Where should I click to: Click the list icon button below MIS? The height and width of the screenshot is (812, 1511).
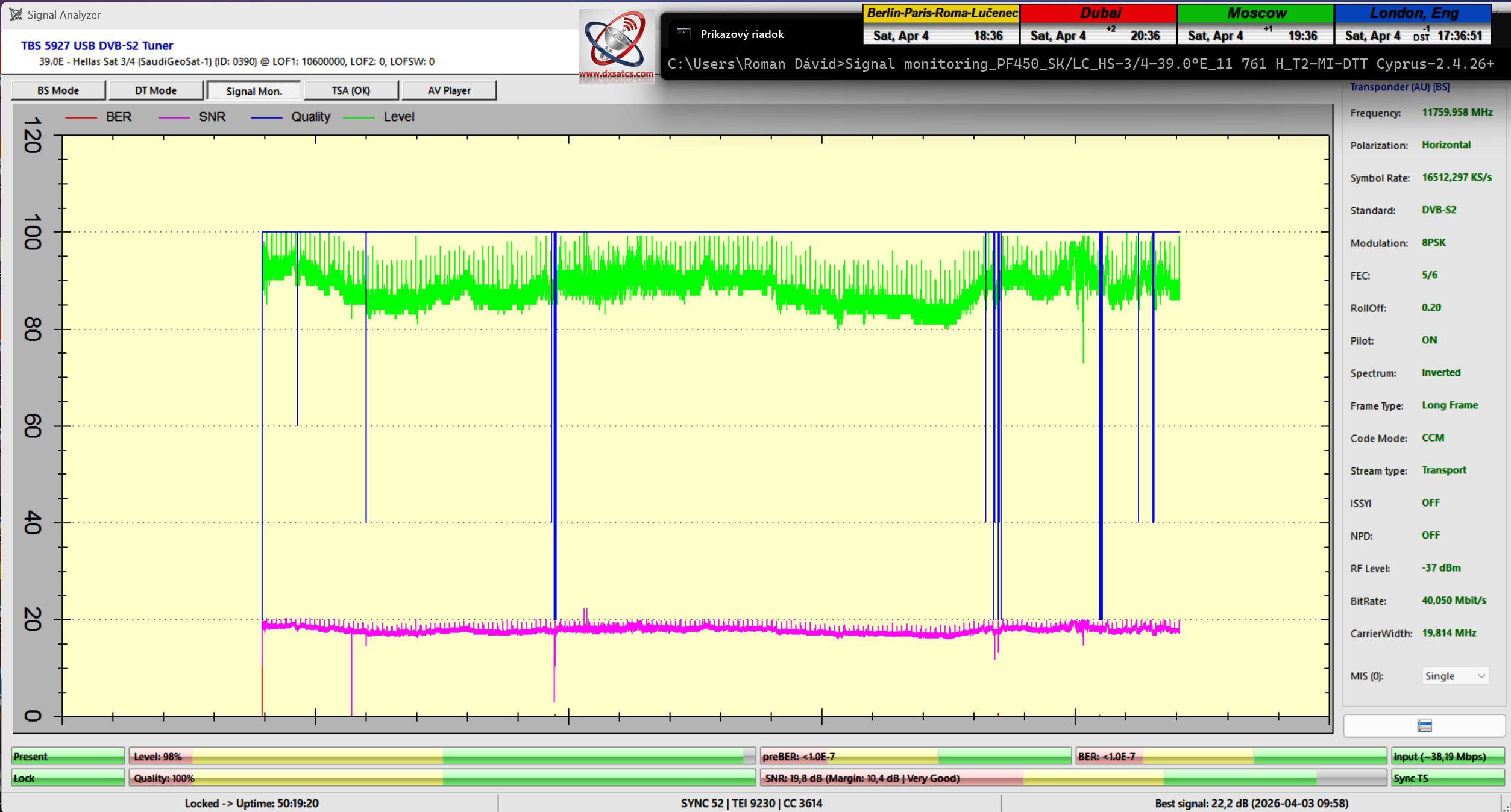click(x=1424, y=725)
